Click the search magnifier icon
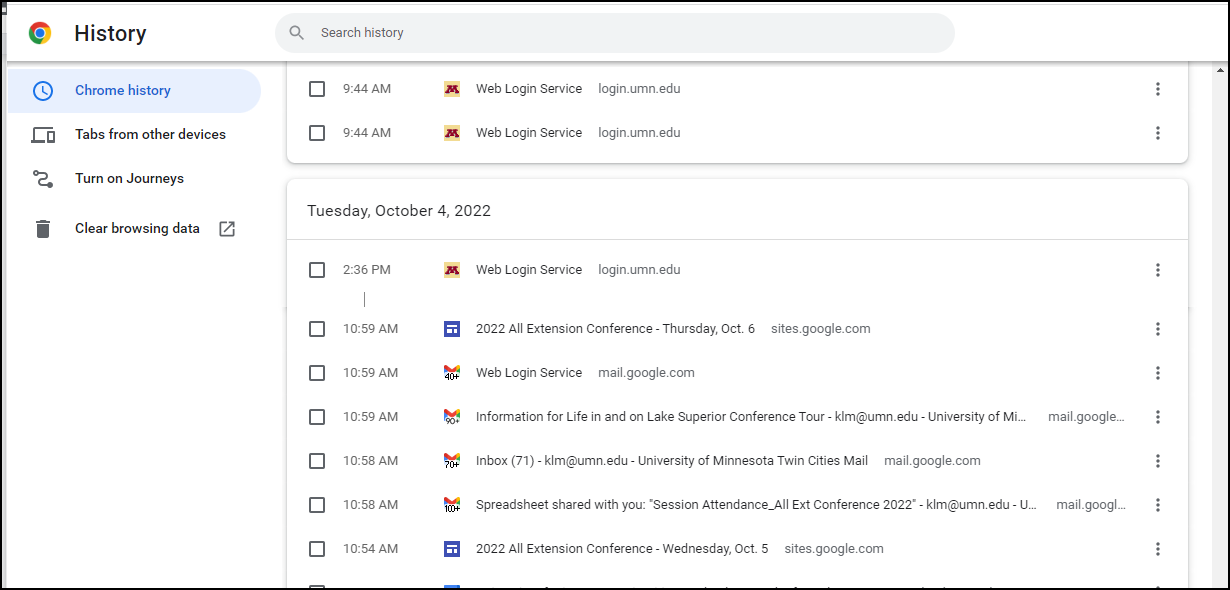Image resolution: width=1230 pixels, height=590 pixels. point(297,33)
